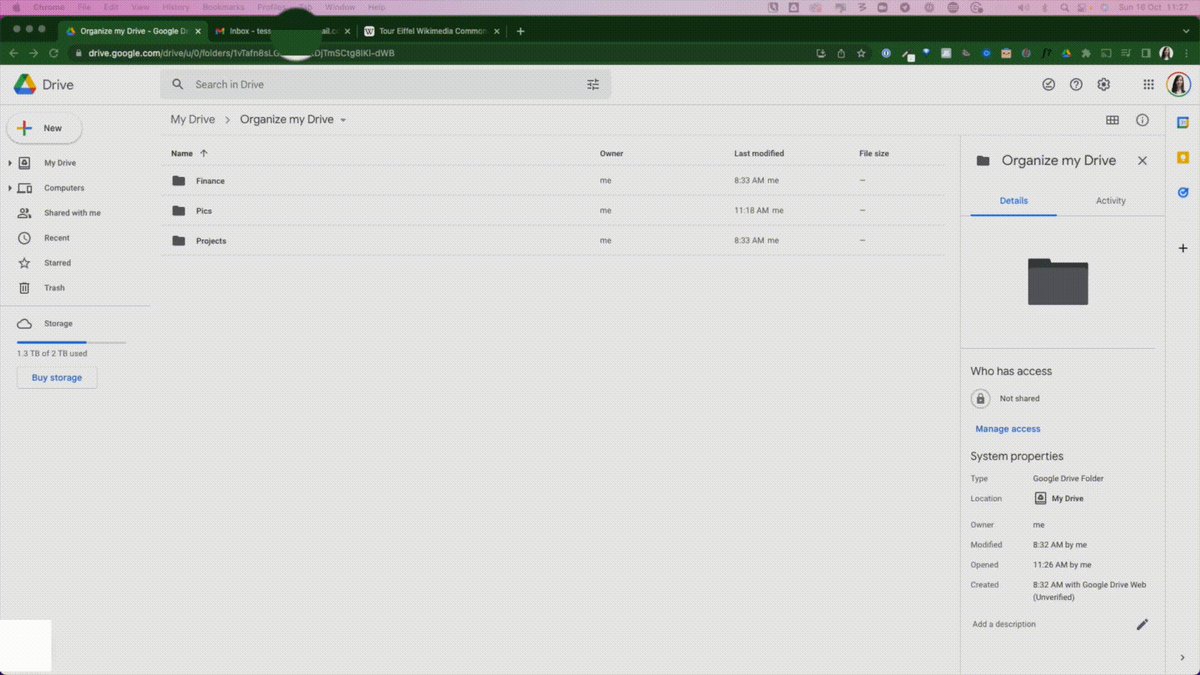
Task: Click the File size column header
Action: tap(874, 154)
